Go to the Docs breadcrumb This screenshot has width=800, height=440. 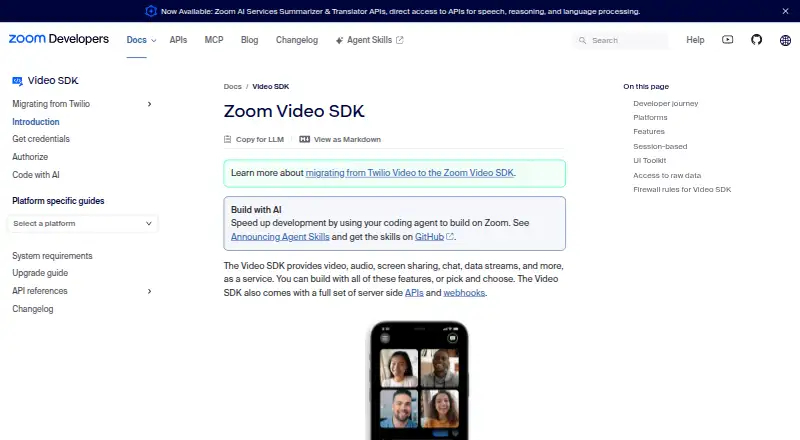pos(233,86)
